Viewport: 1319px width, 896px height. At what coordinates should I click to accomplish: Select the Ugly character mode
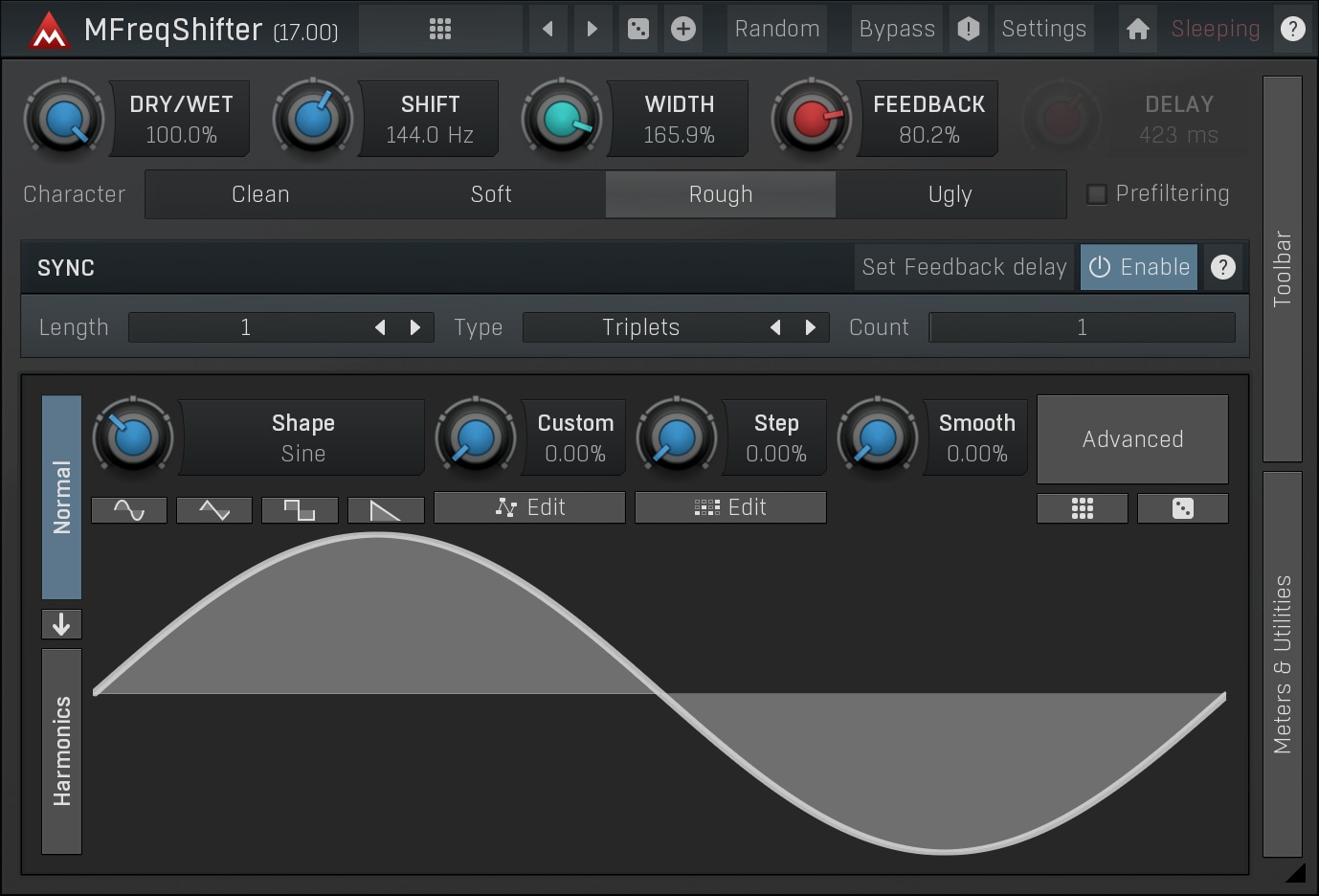click(x=950, y=194)
